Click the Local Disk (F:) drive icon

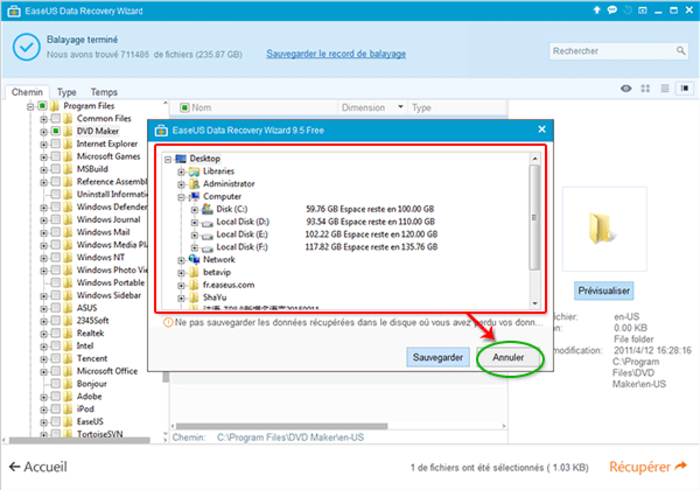[x=207, y=247]
